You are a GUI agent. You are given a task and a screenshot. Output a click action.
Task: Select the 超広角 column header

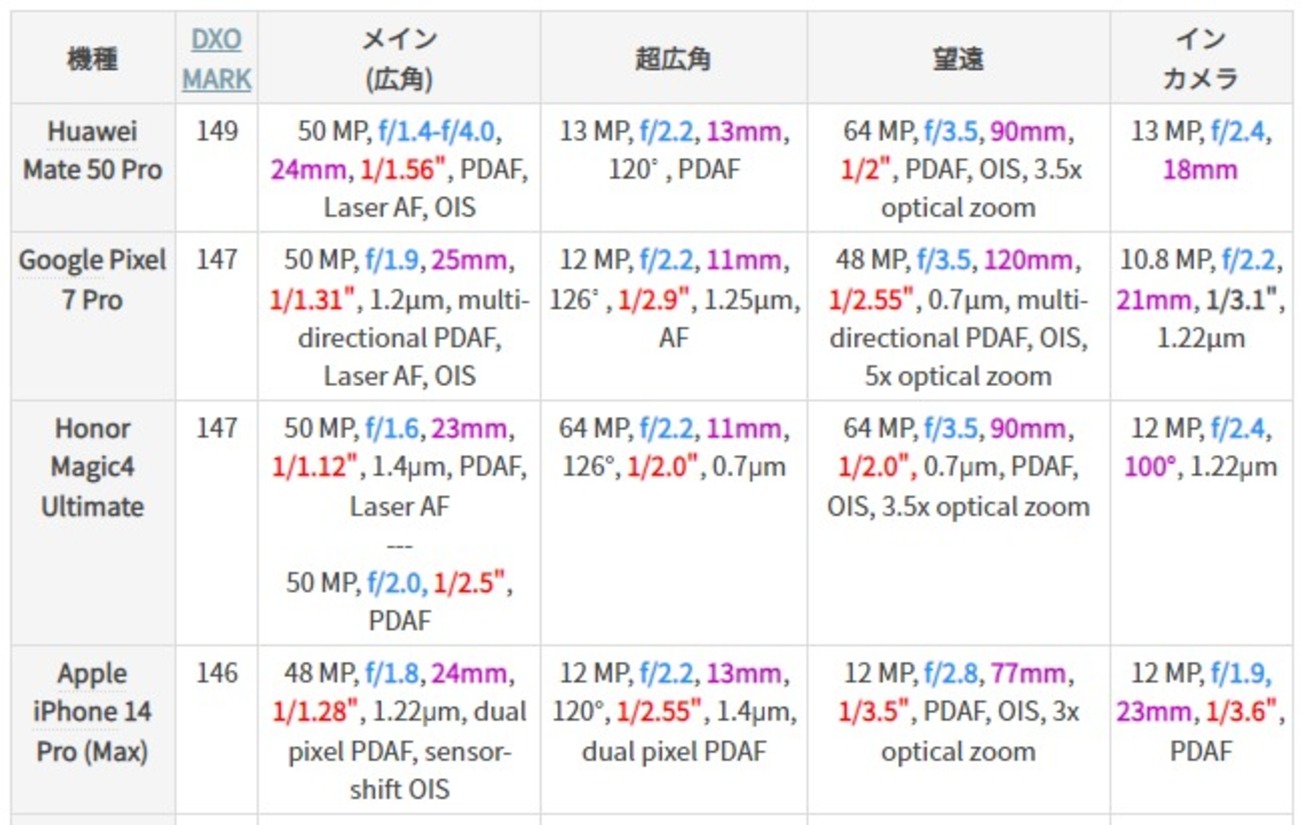(x=673, y=59)
